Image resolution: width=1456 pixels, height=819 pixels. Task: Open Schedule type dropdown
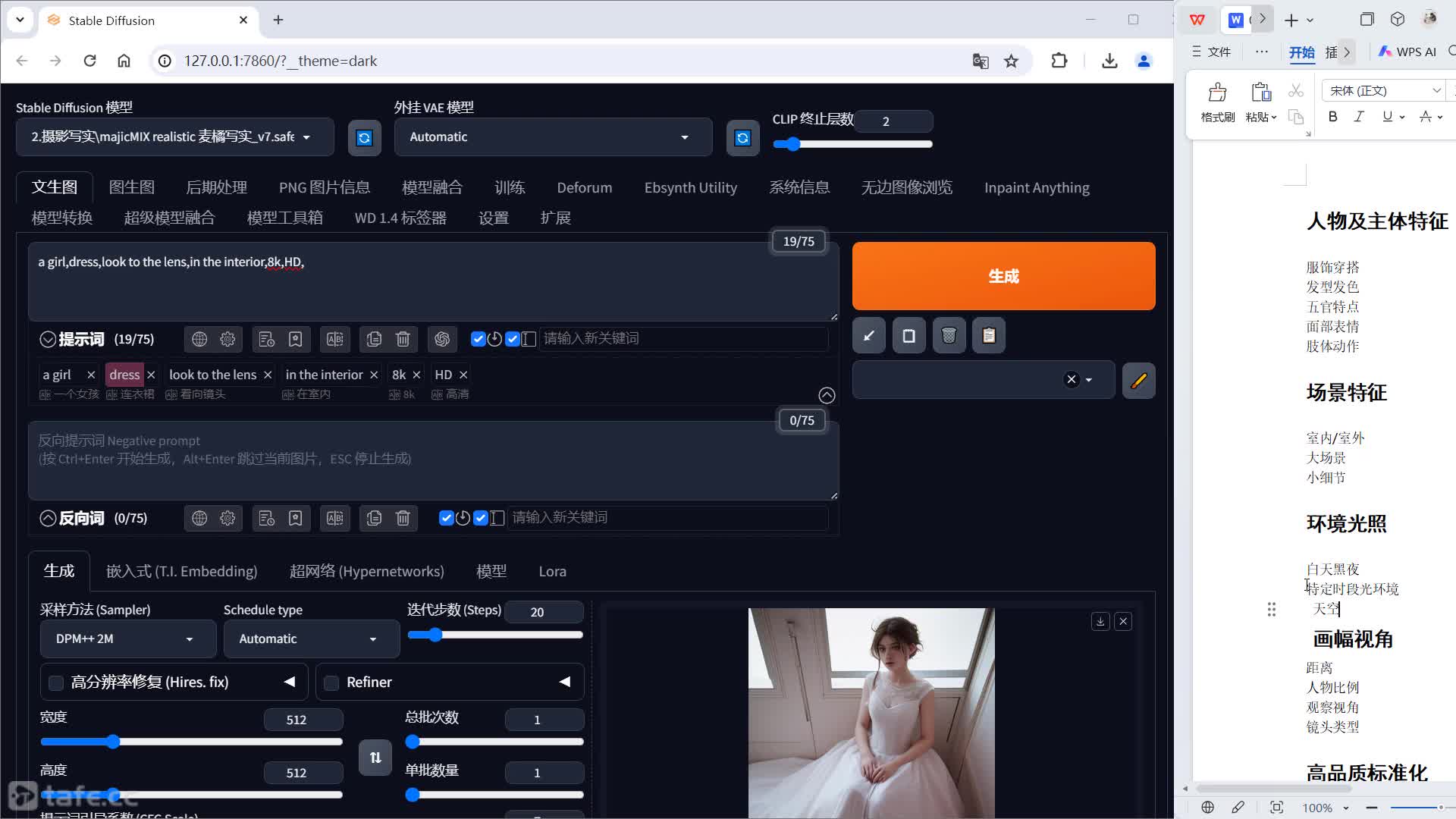[x=311, y=639]
